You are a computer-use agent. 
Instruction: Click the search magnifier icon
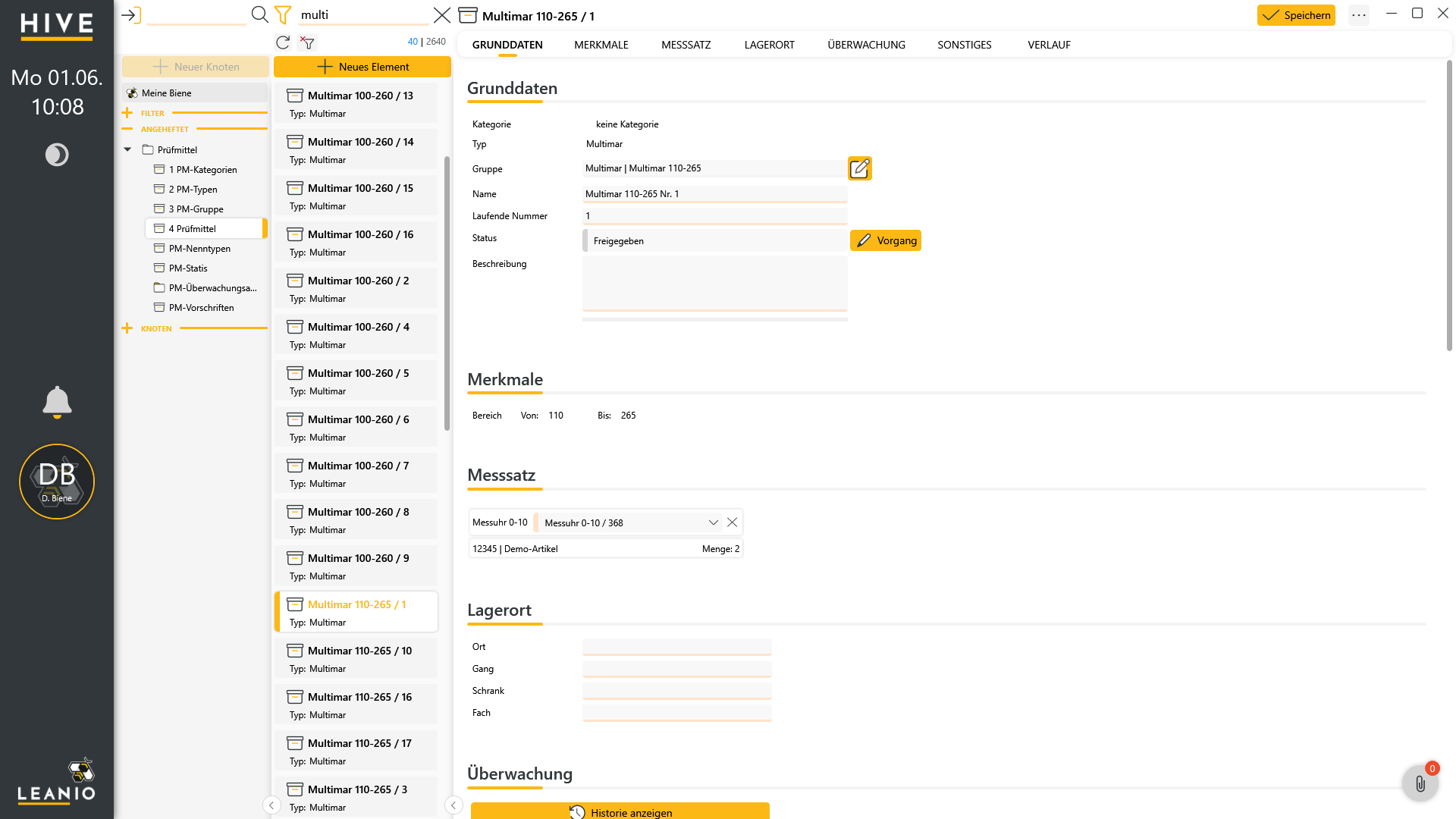click(260, 14)
